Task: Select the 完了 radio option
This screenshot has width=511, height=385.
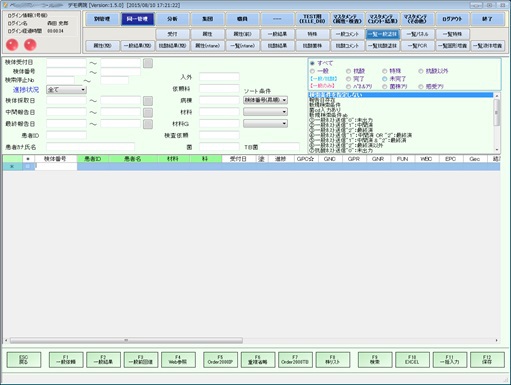Action: tap(348, 79)
